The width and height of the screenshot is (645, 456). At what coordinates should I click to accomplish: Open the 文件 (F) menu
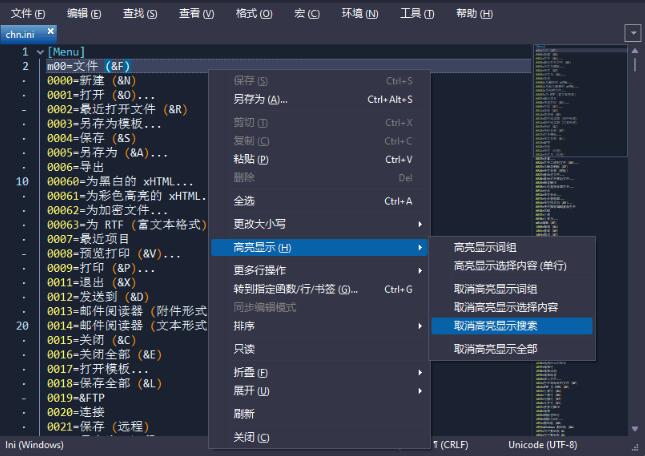click(28, 13)
